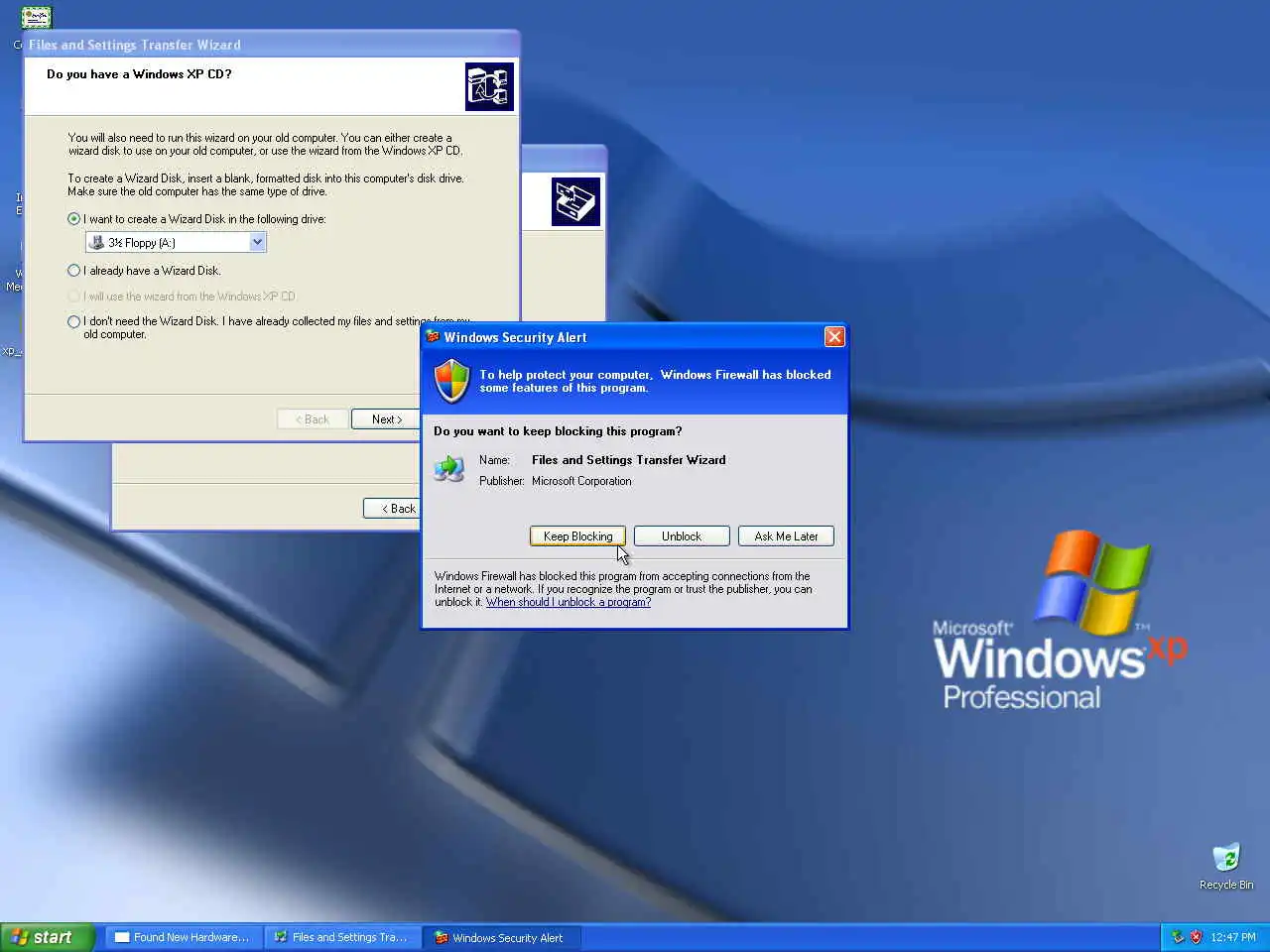Open the Start menu
Screen dimensions: 1270x952
tap(47, 937)
